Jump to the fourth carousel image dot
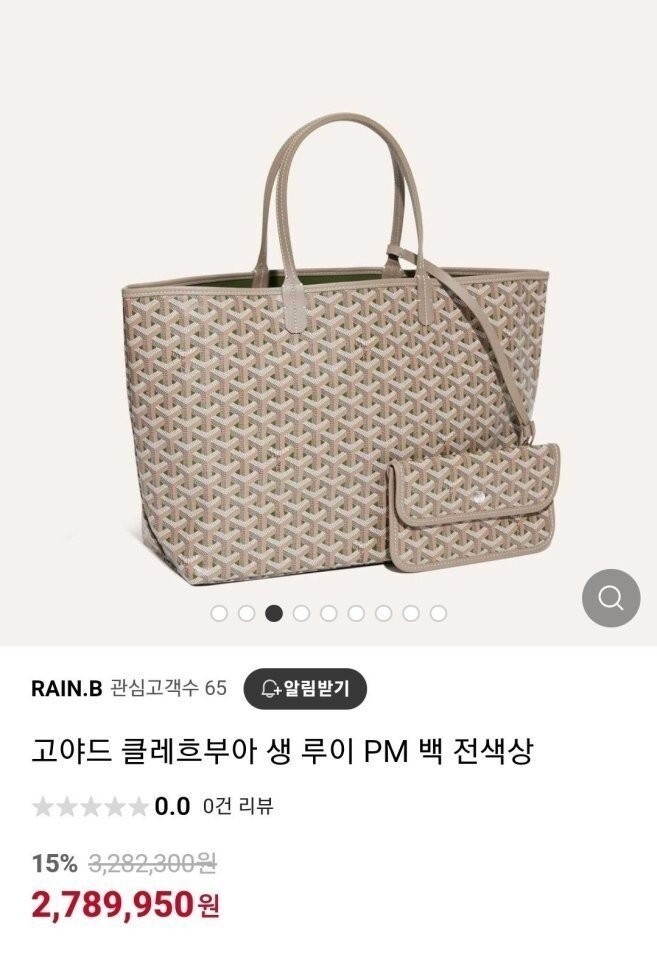 tap(301, 613)
